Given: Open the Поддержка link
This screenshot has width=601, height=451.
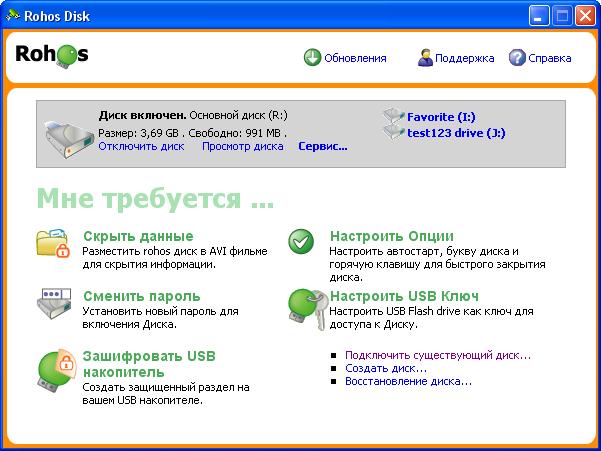Looking at the screenshot, I should [x=465, y=58].
